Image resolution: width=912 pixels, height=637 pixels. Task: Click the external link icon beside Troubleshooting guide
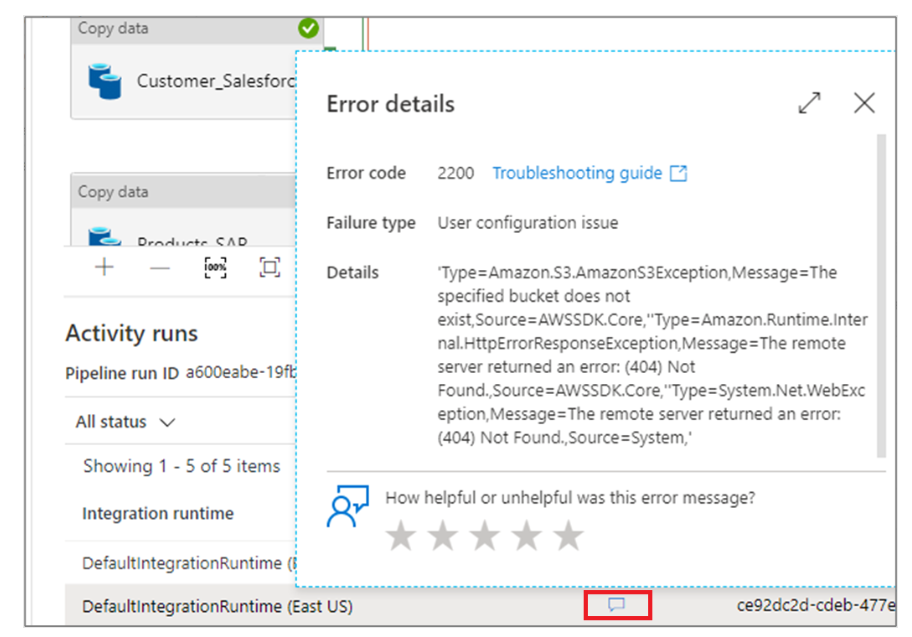(x=680, y=172)
